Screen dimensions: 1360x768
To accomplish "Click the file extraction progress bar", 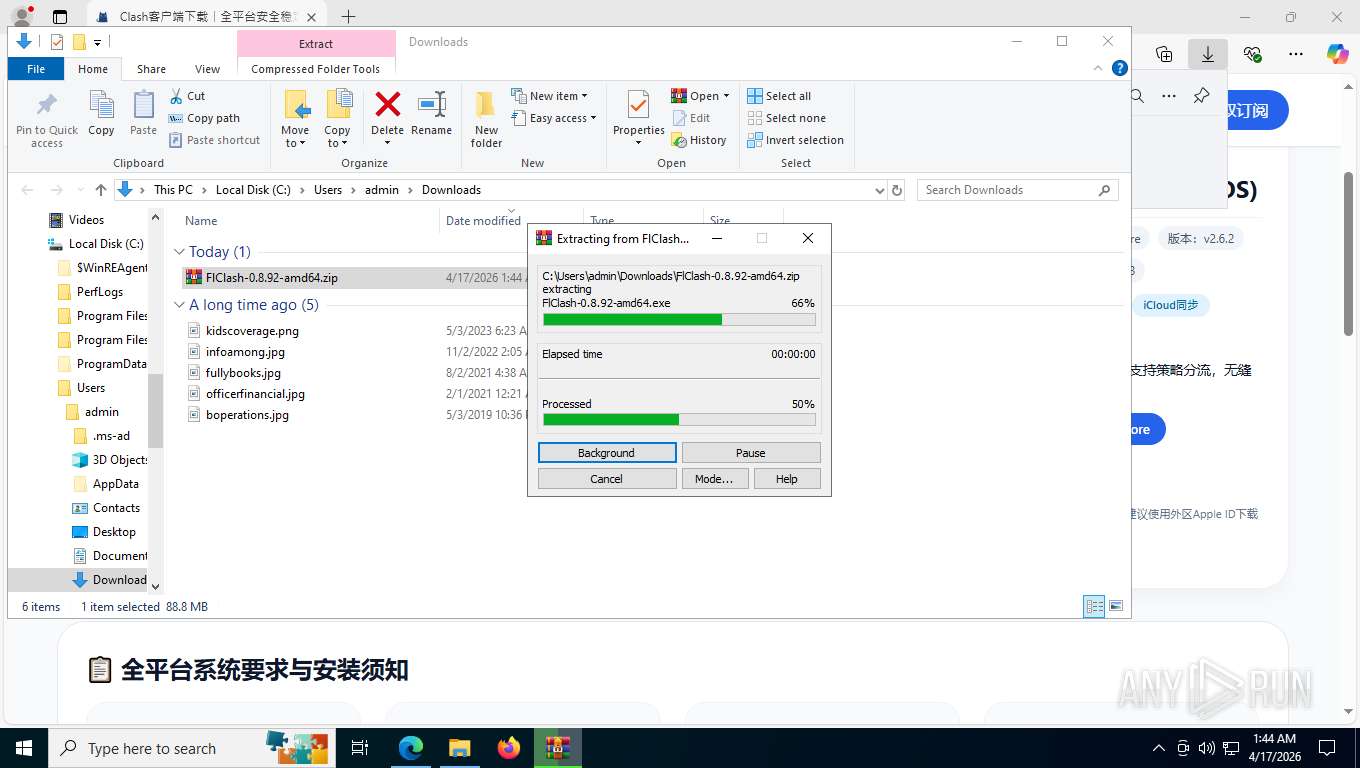I will [x=679, y=320].
